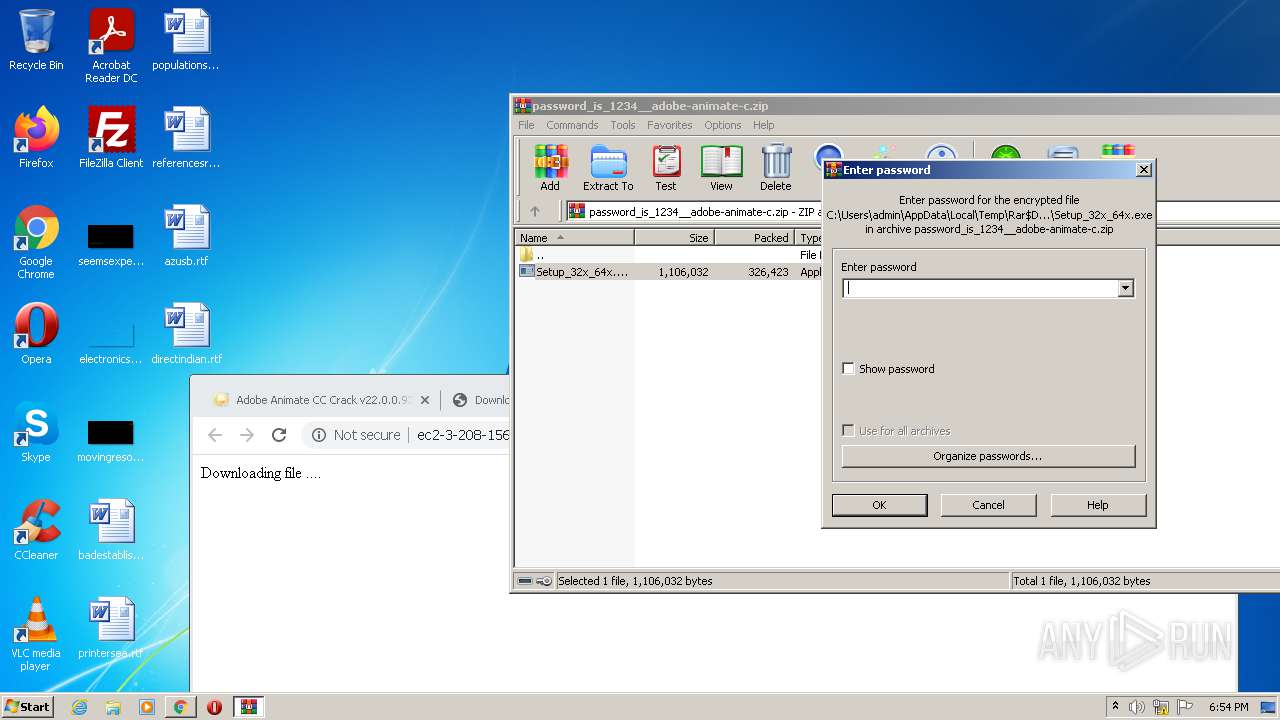
Task: Click the key icon in WinRAR status bar
Action: (544, 581)
